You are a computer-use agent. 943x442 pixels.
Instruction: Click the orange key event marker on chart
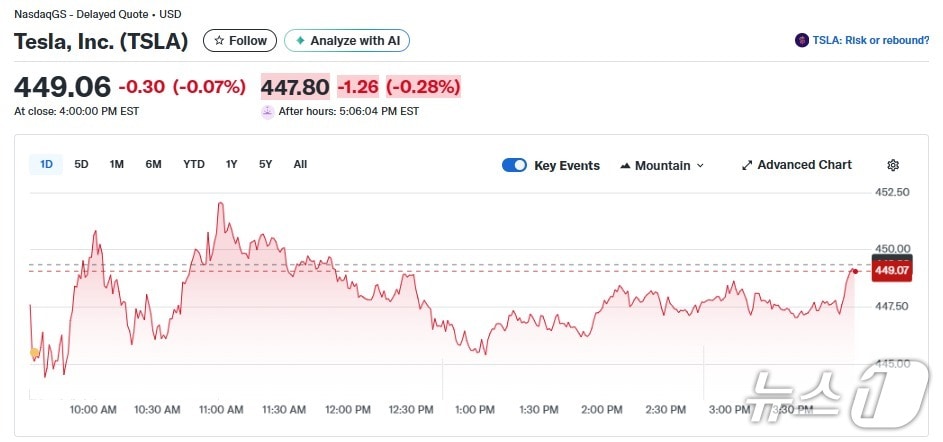pos(35,352)
